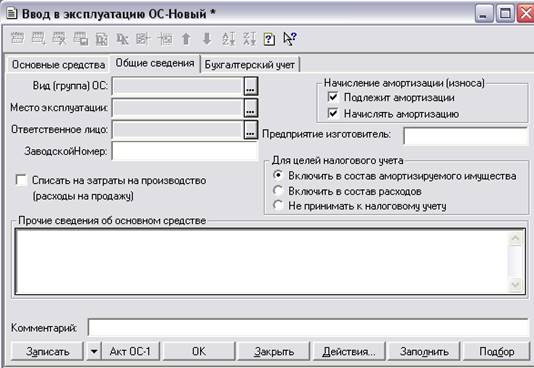Switch to the Основные средства tab
The width and height of the screenshot is (534, 368).
pyautogui.click(x=58, y=65)
